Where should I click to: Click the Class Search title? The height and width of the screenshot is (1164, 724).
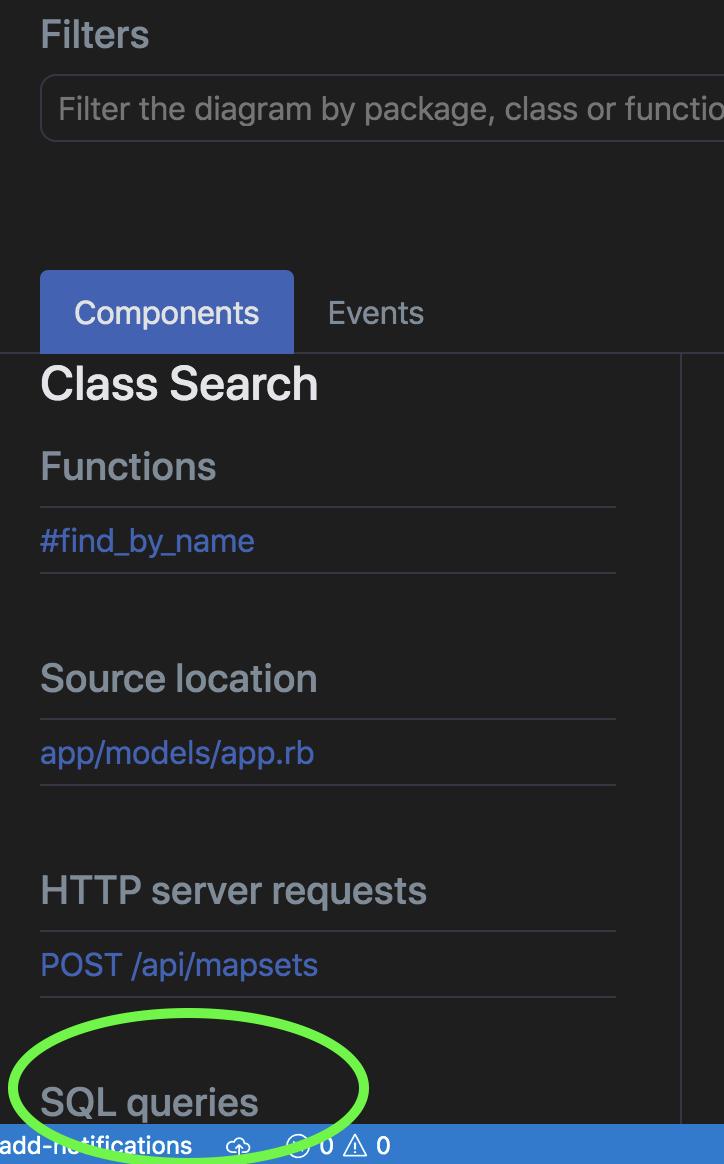[x=178, y=384]
